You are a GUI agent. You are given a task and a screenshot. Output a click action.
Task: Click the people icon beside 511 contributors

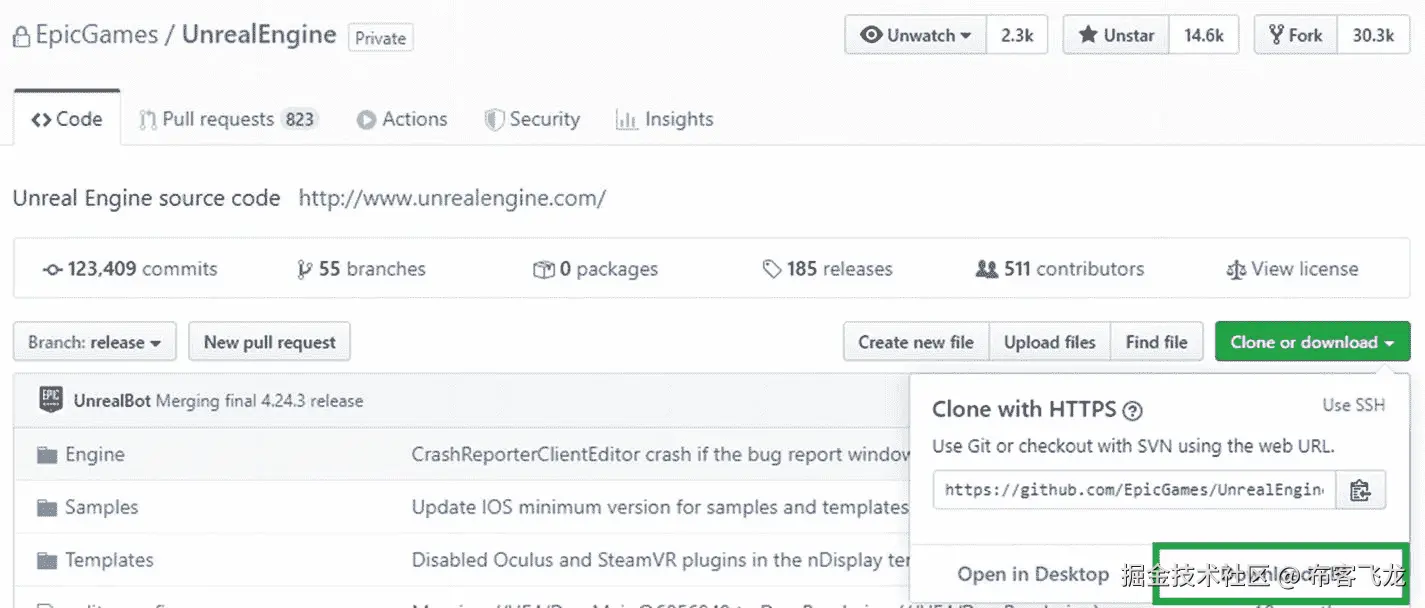(987, 270)
